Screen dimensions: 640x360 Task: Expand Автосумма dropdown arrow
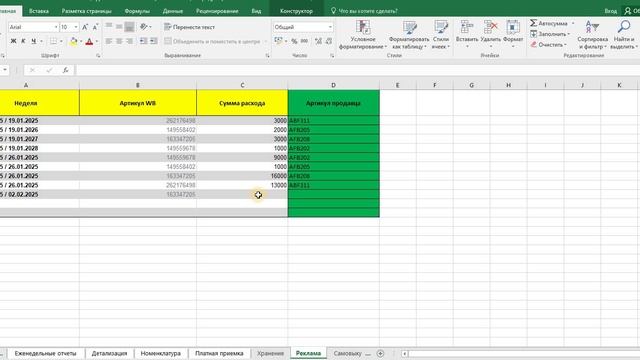tap(573, 23)
